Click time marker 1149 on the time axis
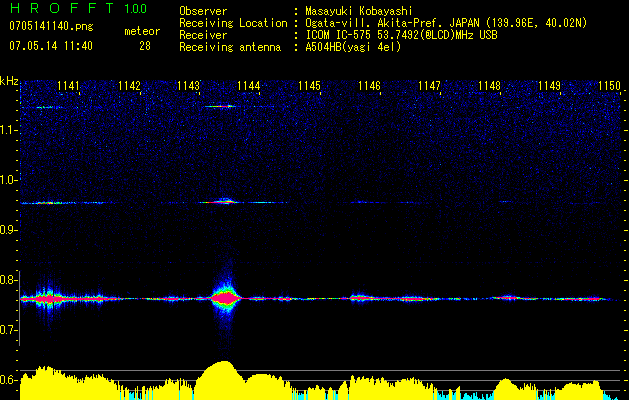This screenshot has width=629, height=400. (549, 86)
